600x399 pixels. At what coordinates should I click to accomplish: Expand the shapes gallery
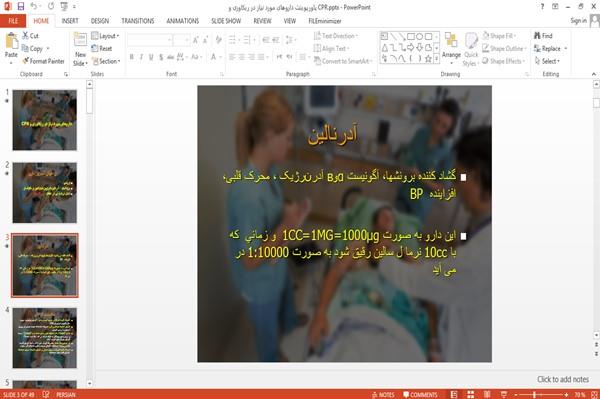coord(436,59)
